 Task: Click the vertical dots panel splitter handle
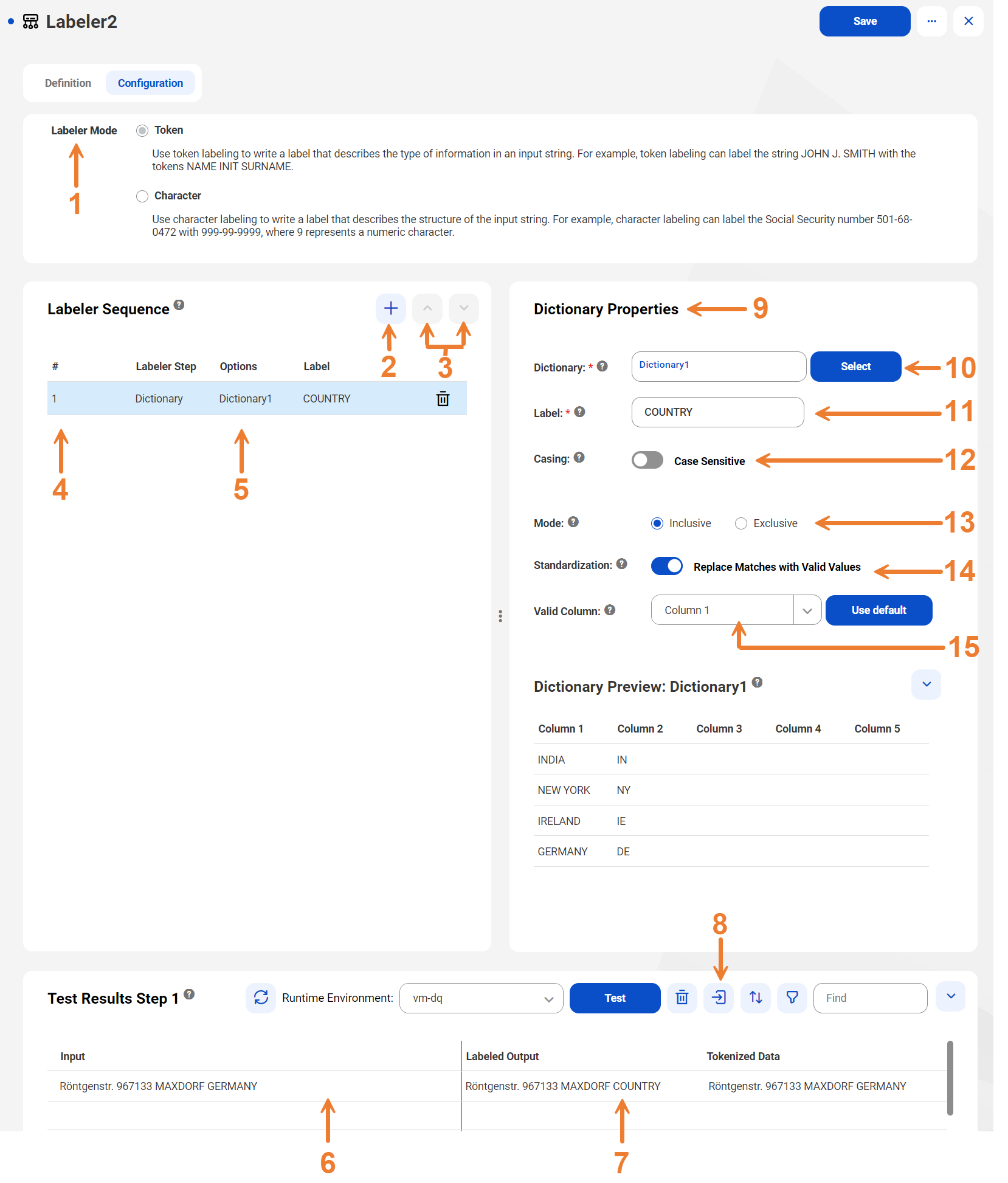click(x=500, y=616)
